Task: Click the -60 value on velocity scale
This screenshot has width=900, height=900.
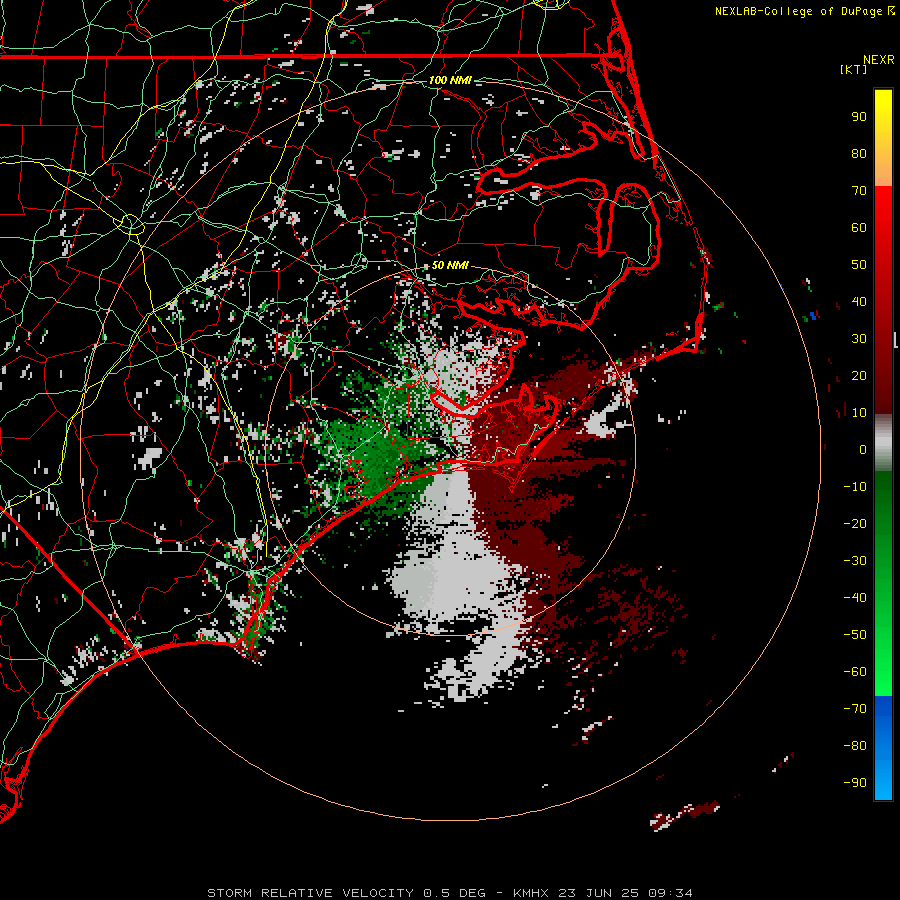Action: (x=855, y=672)
